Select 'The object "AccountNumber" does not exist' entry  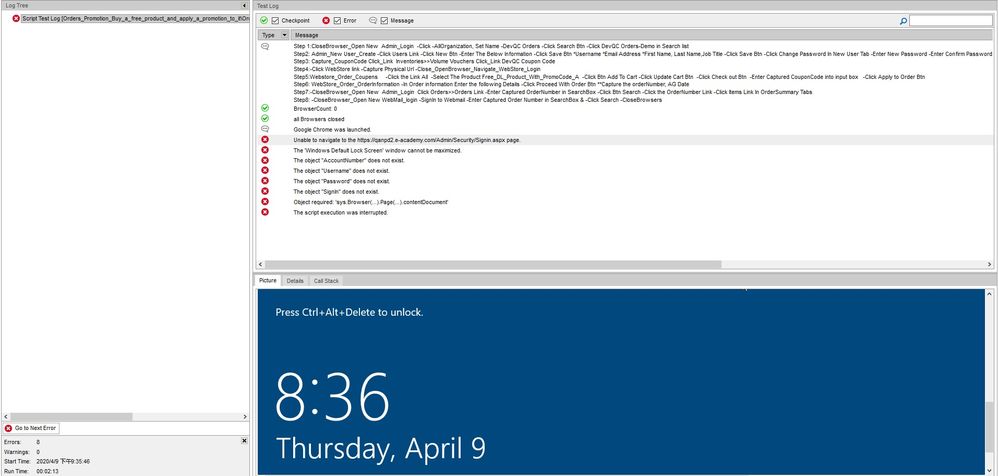[349, 160]
